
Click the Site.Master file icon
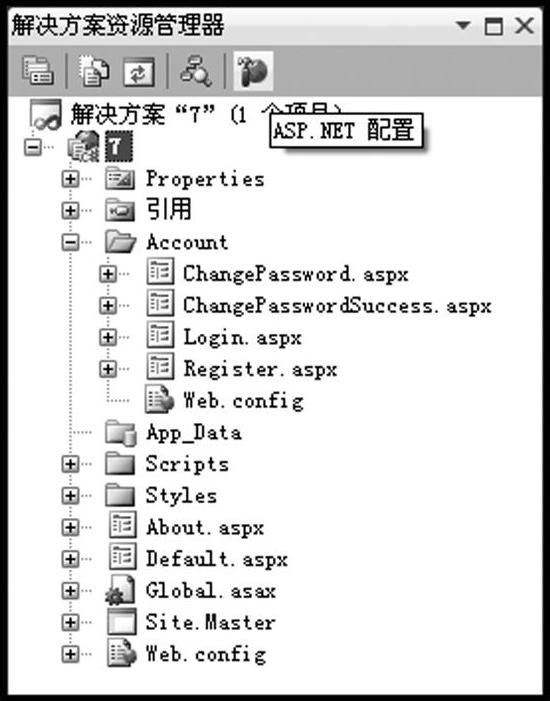[x=122, y=621]
